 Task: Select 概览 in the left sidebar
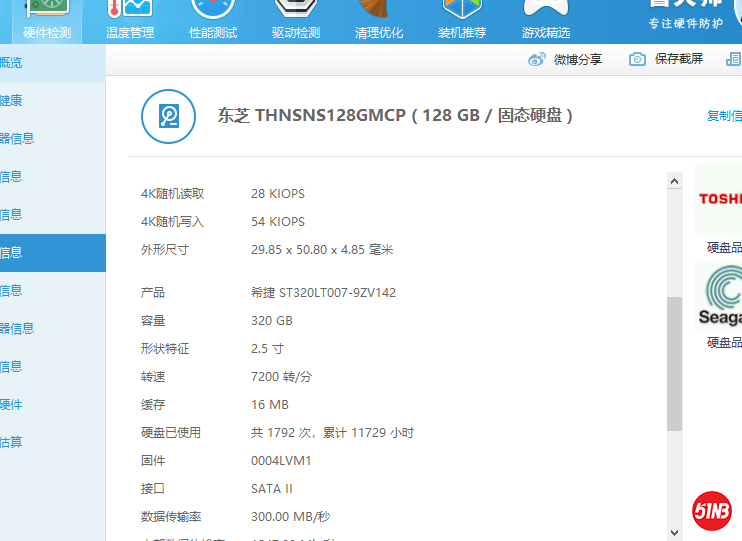(11, 63)
